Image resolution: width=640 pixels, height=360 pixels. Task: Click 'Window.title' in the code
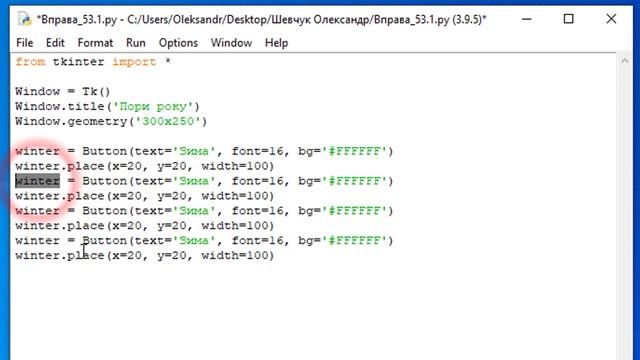click(60, 107)
